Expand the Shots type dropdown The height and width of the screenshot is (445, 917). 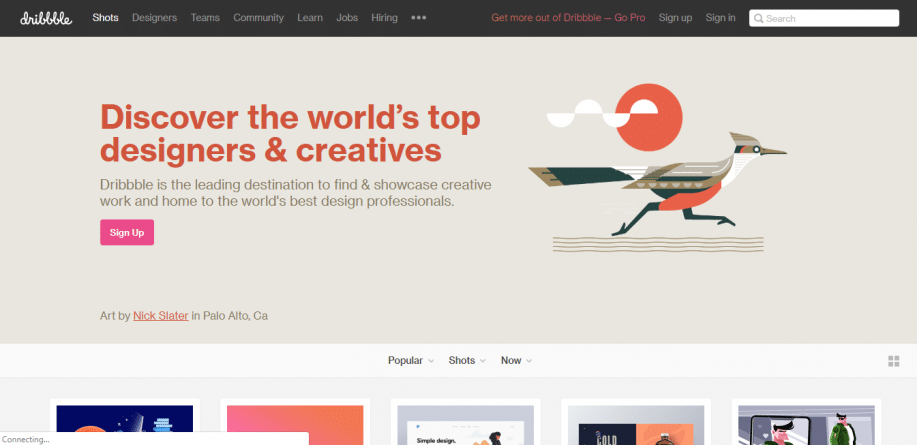click(x=467, y=360)
